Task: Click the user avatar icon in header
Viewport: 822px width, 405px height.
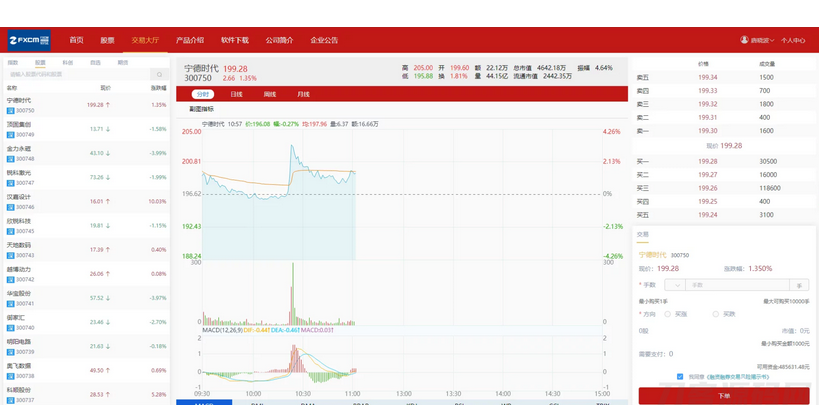Action: point(744,40)
